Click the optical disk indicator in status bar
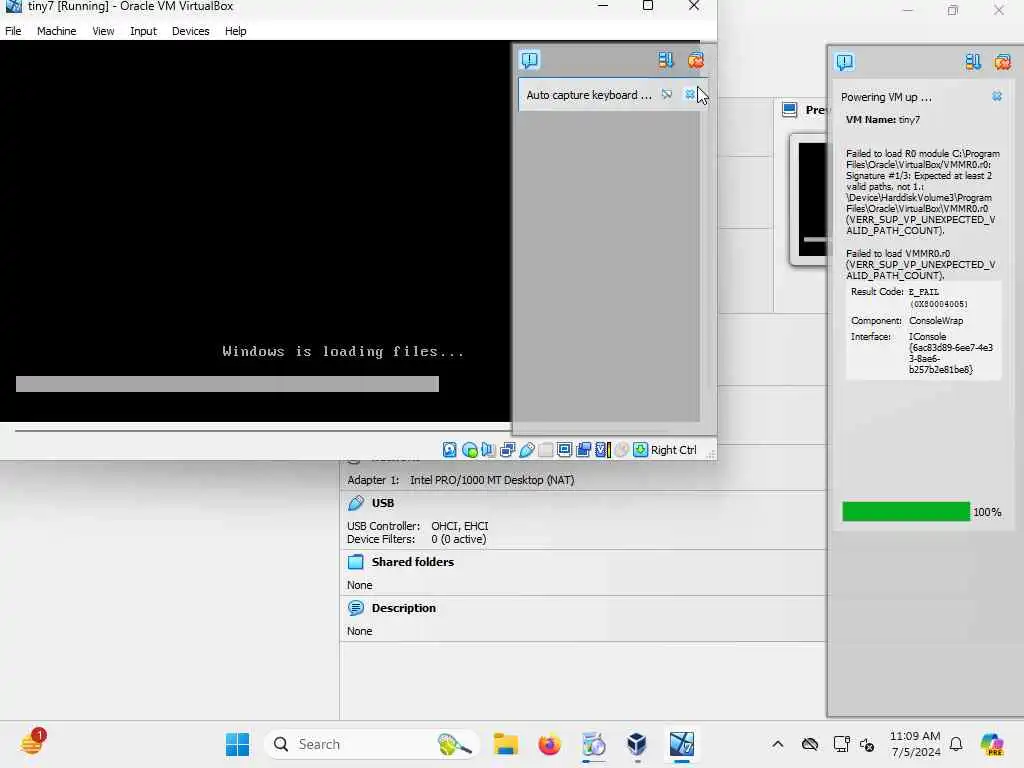Viewport: 1024px width, 768px height. click(x=469, y=449)
